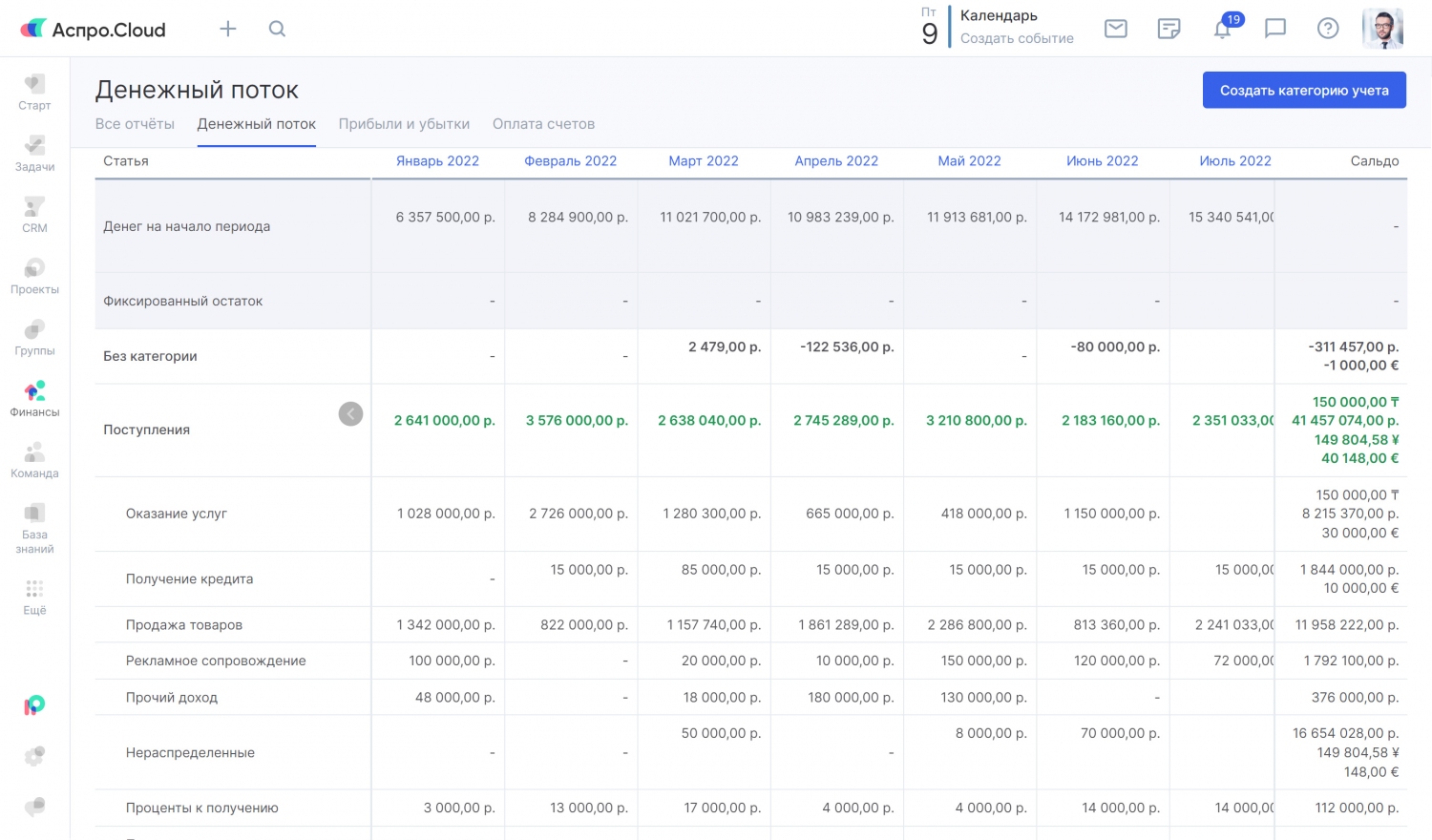Image resolution: width=1432 pixels, height=840 pixels.
Task: Select the Продажа товаров row label
Action: [184, 625]
